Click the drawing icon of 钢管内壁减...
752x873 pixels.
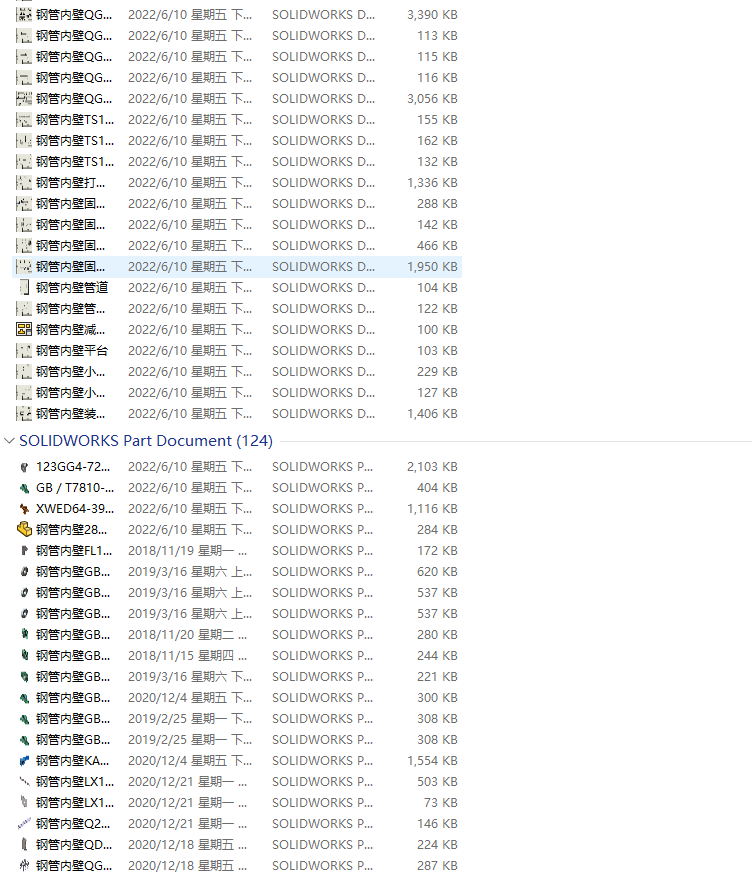click(x=24, y=330)
